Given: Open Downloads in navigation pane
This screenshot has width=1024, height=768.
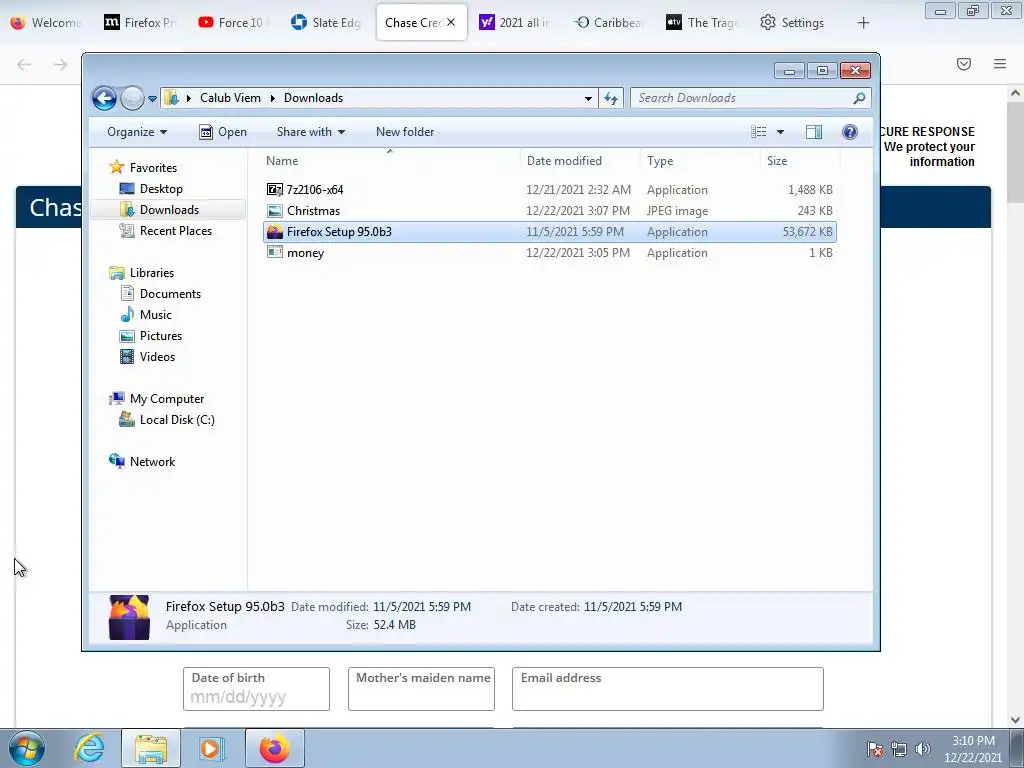Looking at the screenshot, I should click(x=169, y=210).
